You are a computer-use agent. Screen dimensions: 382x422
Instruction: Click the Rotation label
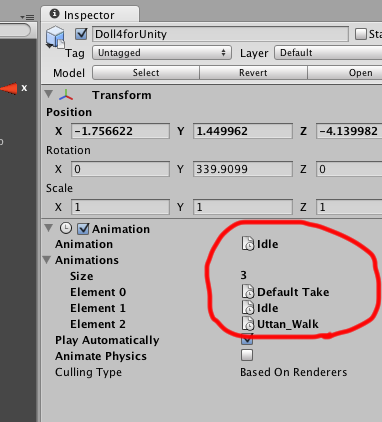click(68, 150)
